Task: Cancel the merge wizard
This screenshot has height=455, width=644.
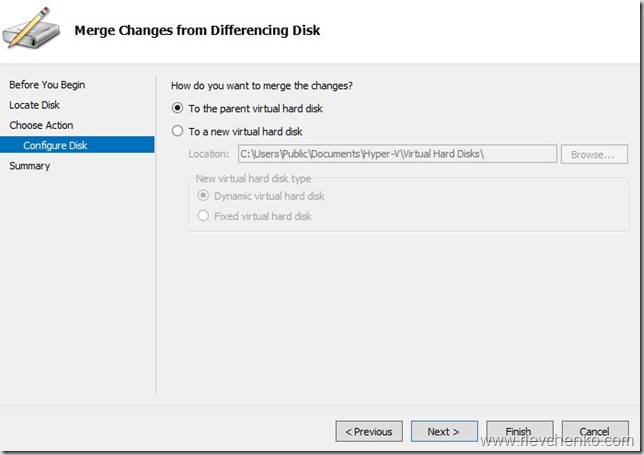Action: [595, 431]
